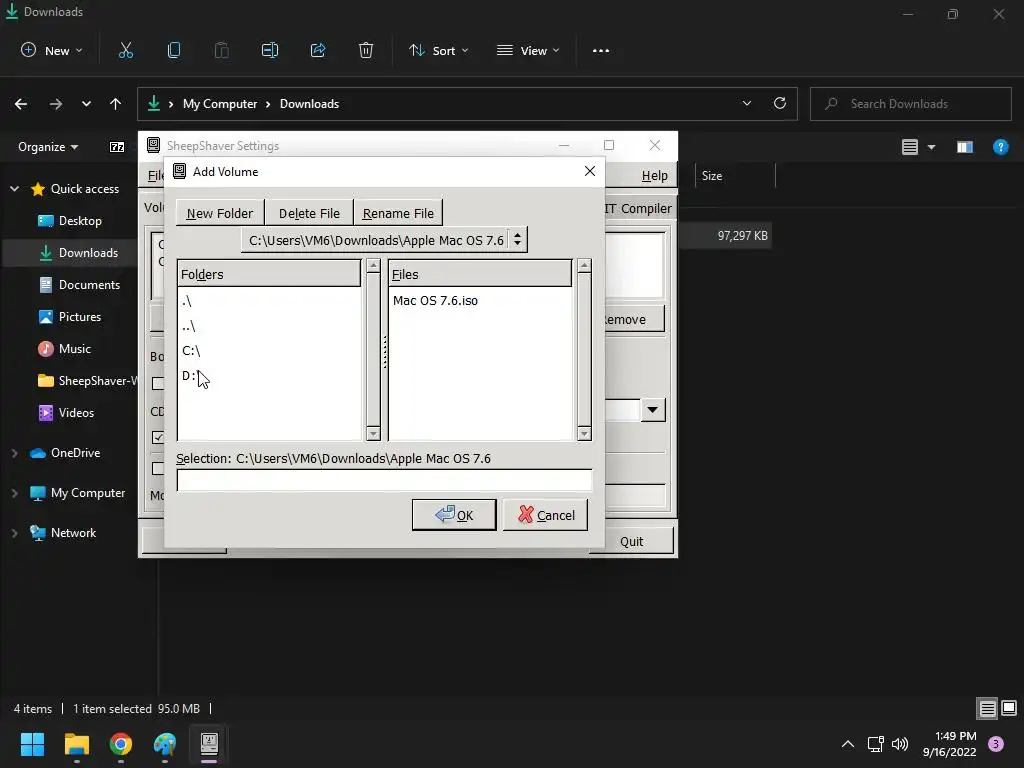The width and height of the screenshot is (1024, 768).
Task: Expand the Network tree node
Action: pos(14,533)
